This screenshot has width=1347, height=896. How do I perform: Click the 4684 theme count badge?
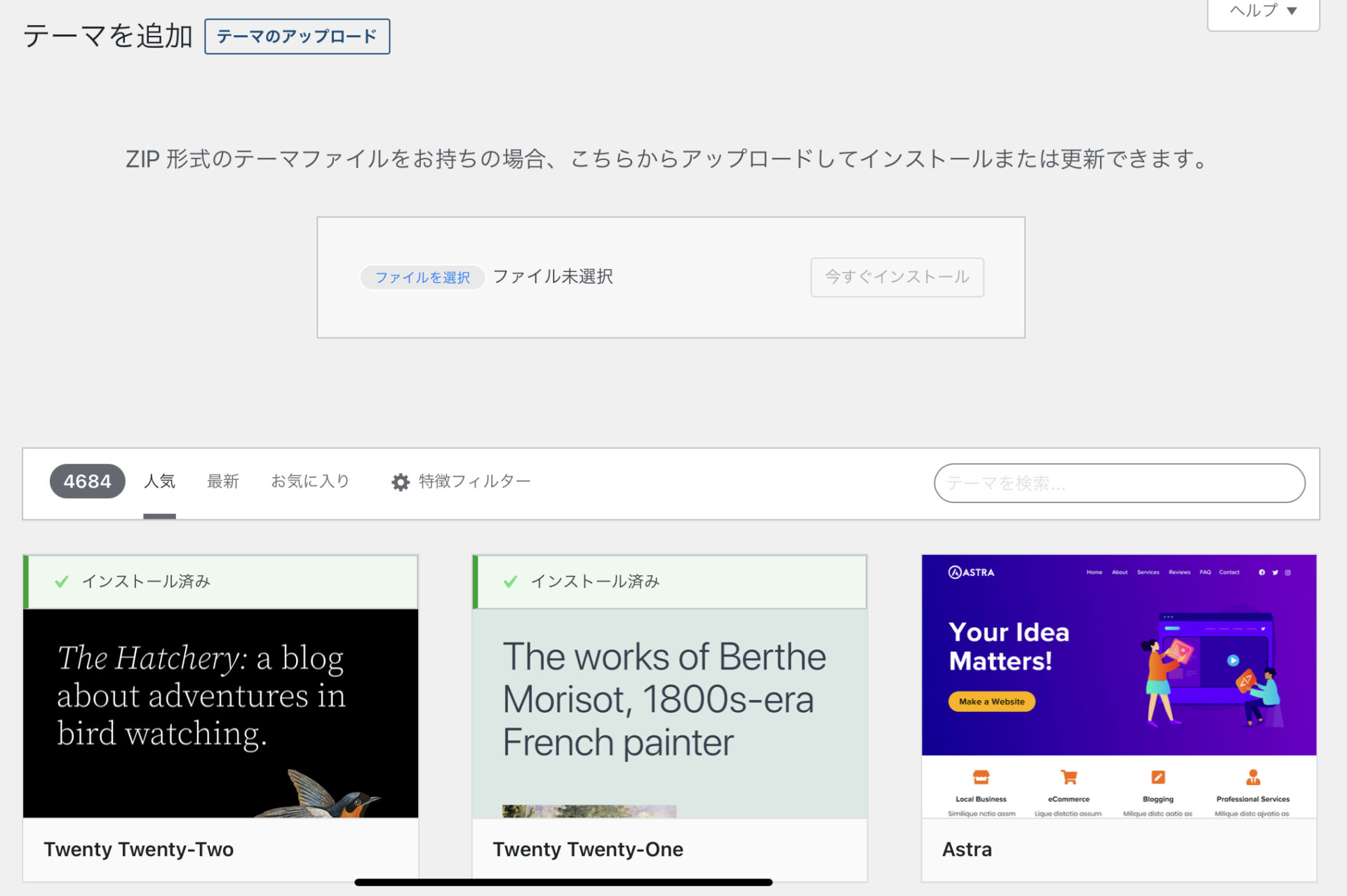pos(87,481)
